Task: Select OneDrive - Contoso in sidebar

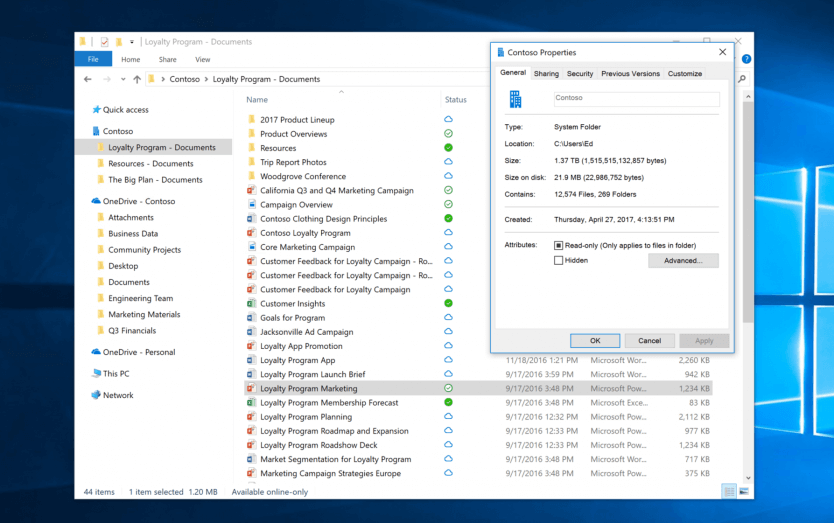Action: coord(139,201)
